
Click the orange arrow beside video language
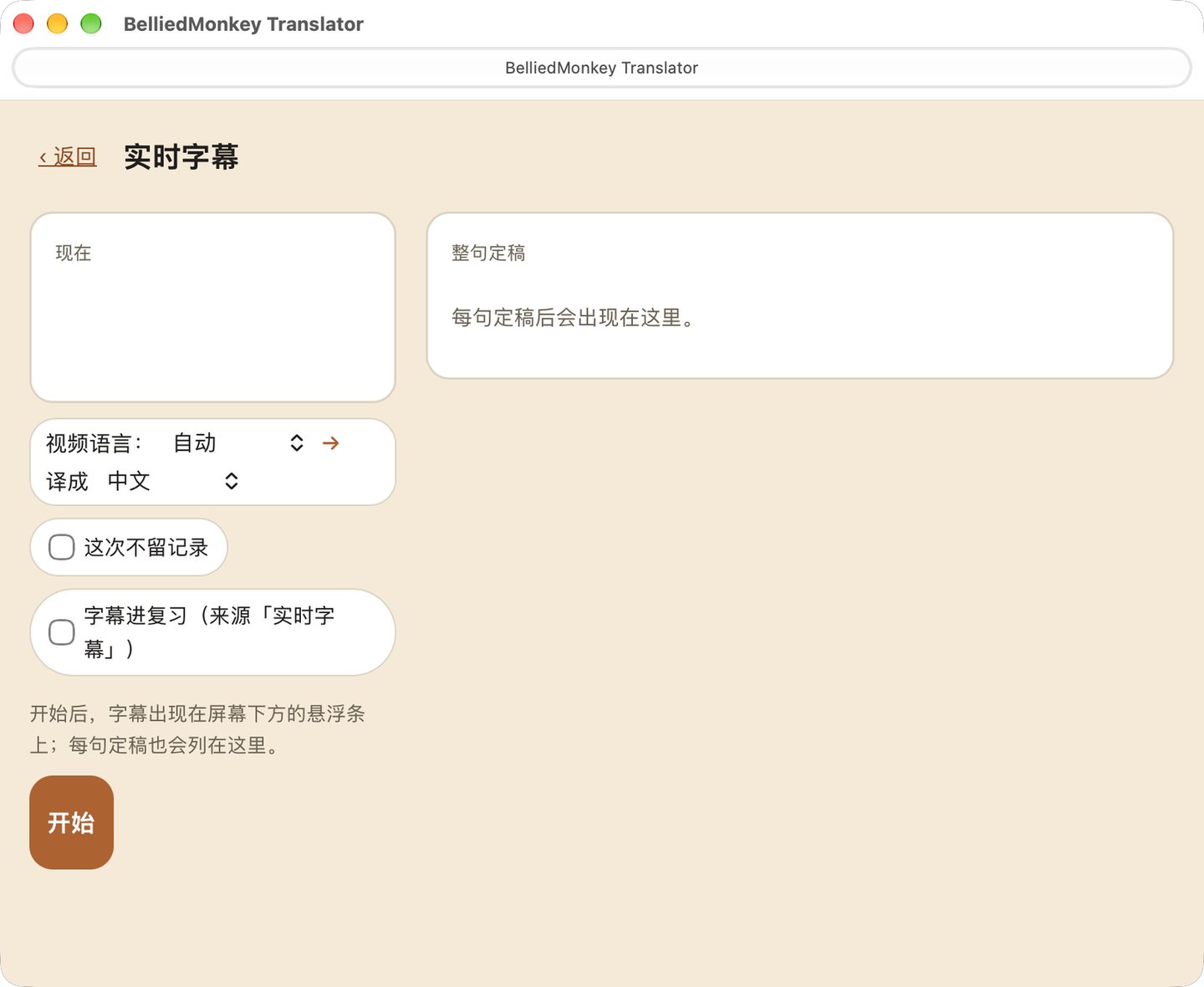point(331,443)
